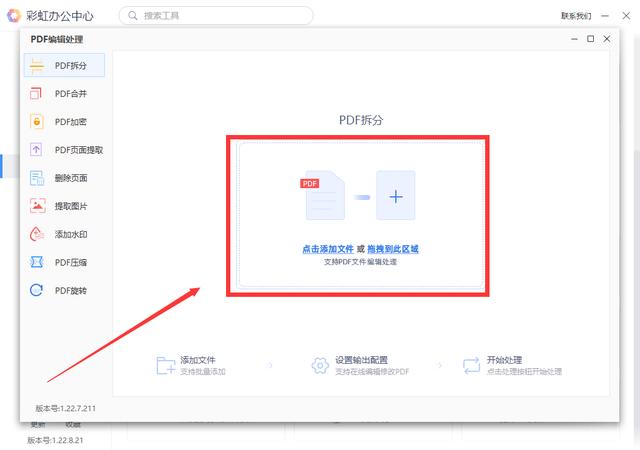The height and width of the screenshot is (450, 640).
Task: Select 添加水印 in the sidebar
Action: tap(64, 234)
